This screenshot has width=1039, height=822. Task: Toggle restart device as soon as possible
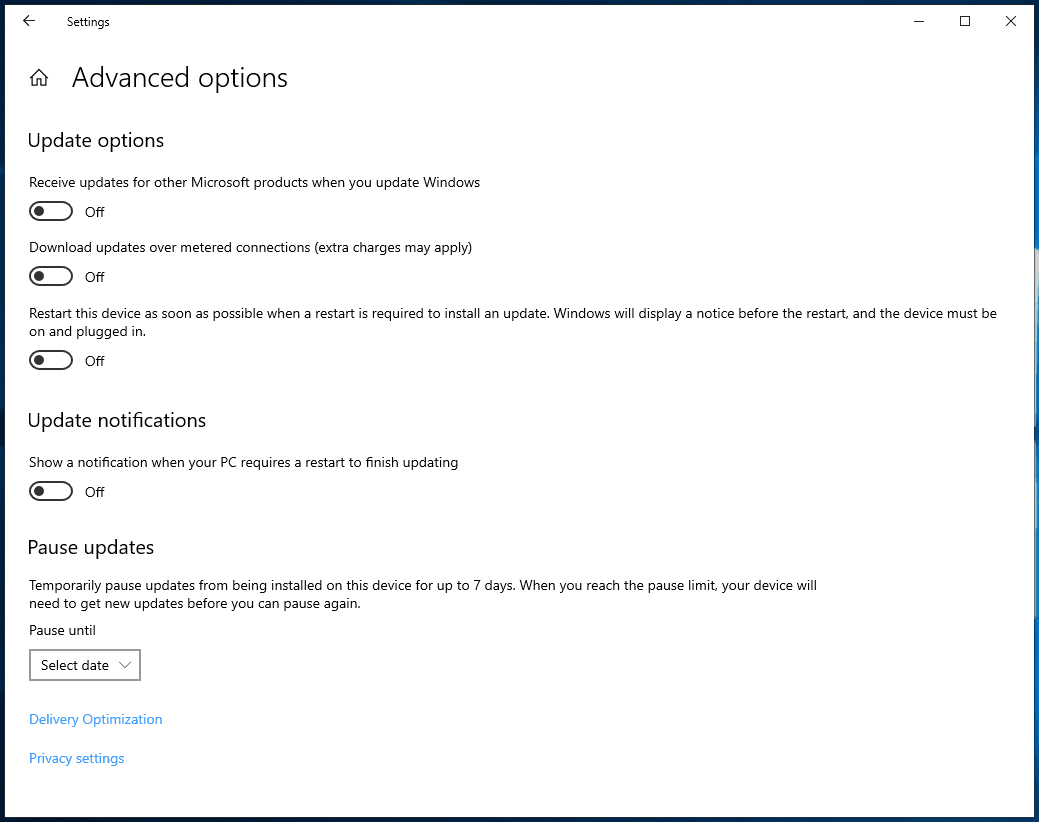(51, 360)
